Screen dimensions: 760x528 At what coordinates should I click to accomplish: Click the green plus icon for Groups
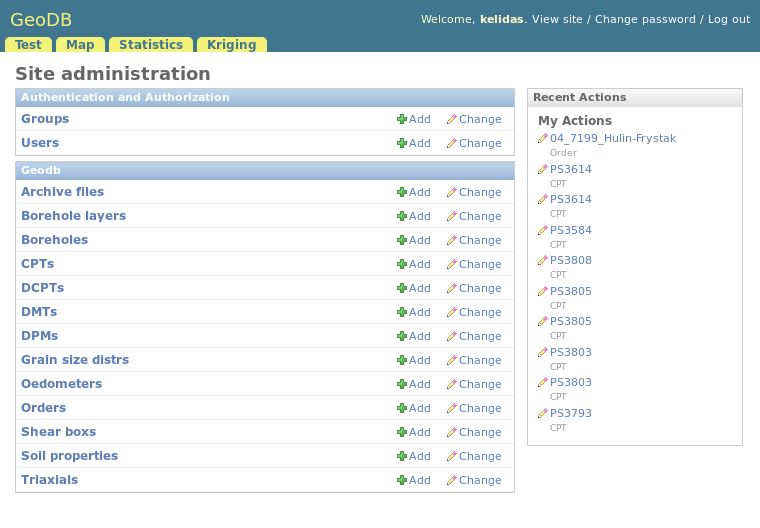click(402, 119)
